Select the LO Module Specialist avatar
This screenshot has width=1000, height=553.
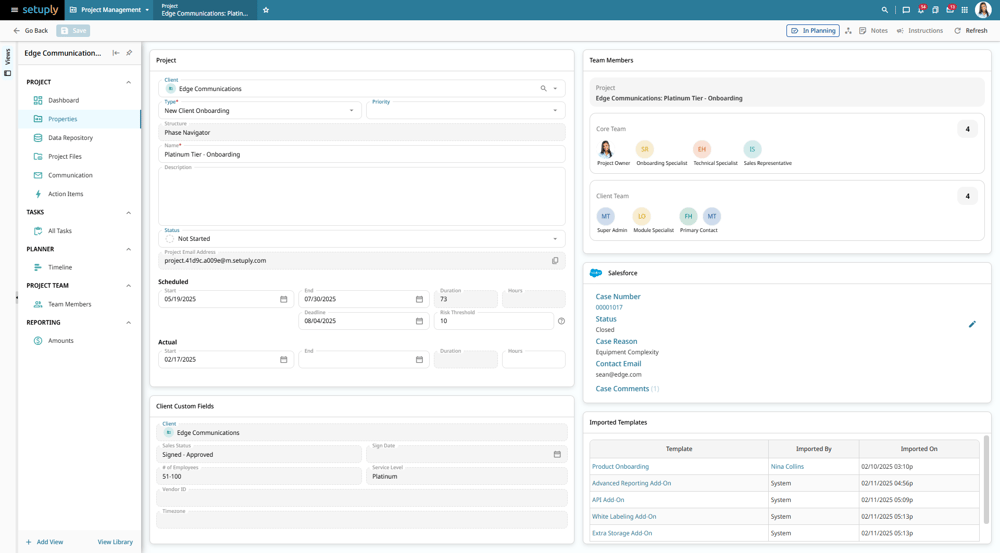(642, 216)
